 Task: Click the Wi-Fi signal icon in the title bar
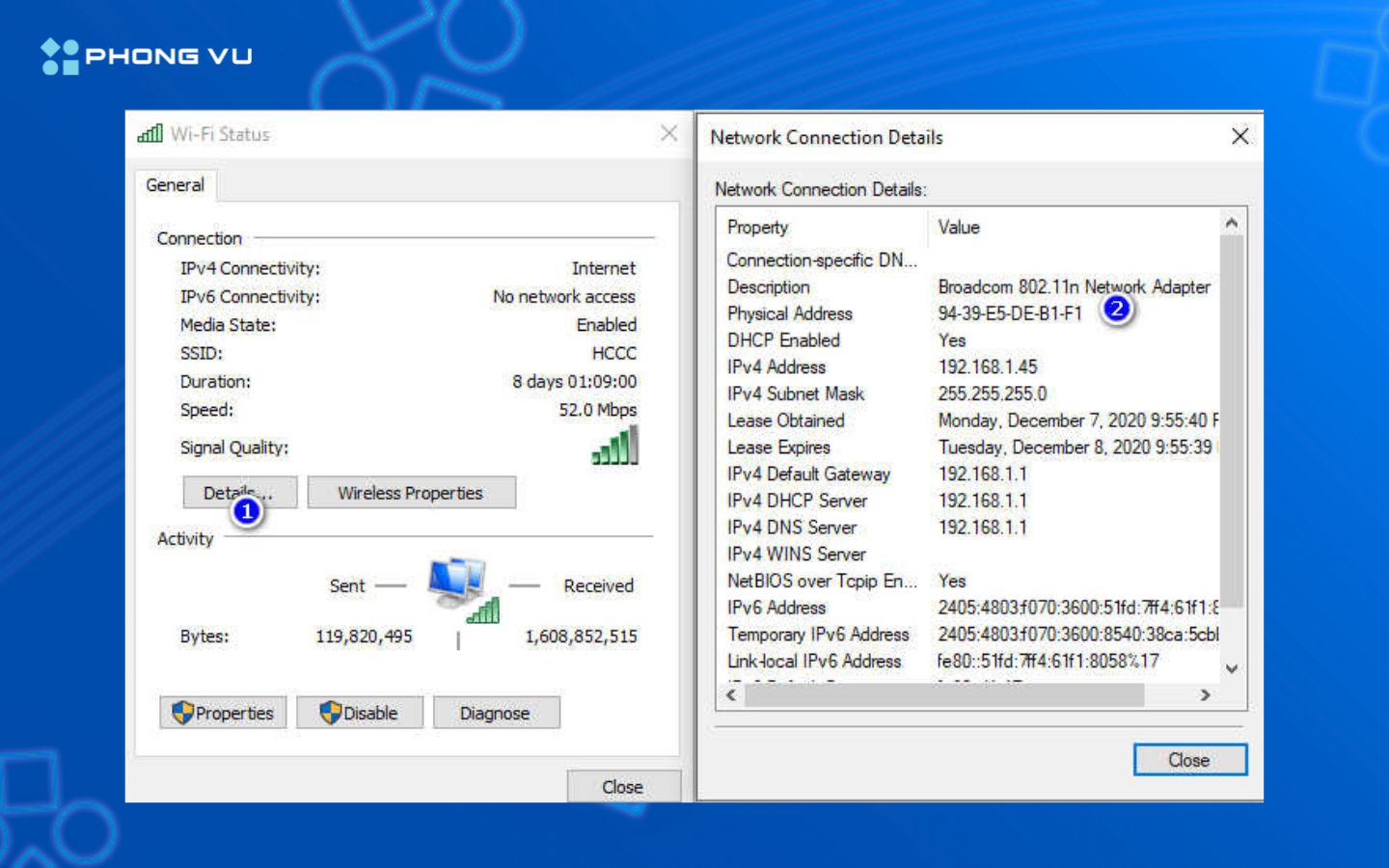149,134
